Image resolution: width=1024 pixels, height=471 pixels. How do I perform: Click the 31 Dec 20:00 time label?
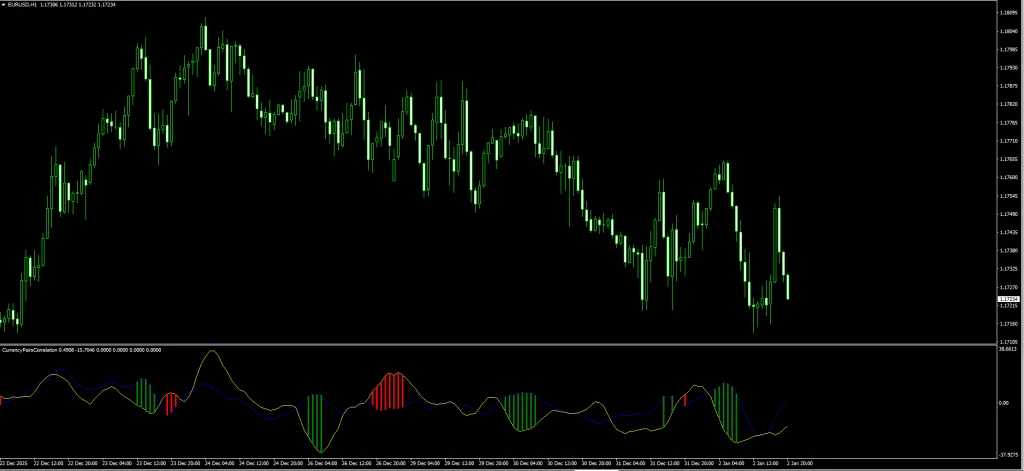pyautogui.click(x=699, y=463)
